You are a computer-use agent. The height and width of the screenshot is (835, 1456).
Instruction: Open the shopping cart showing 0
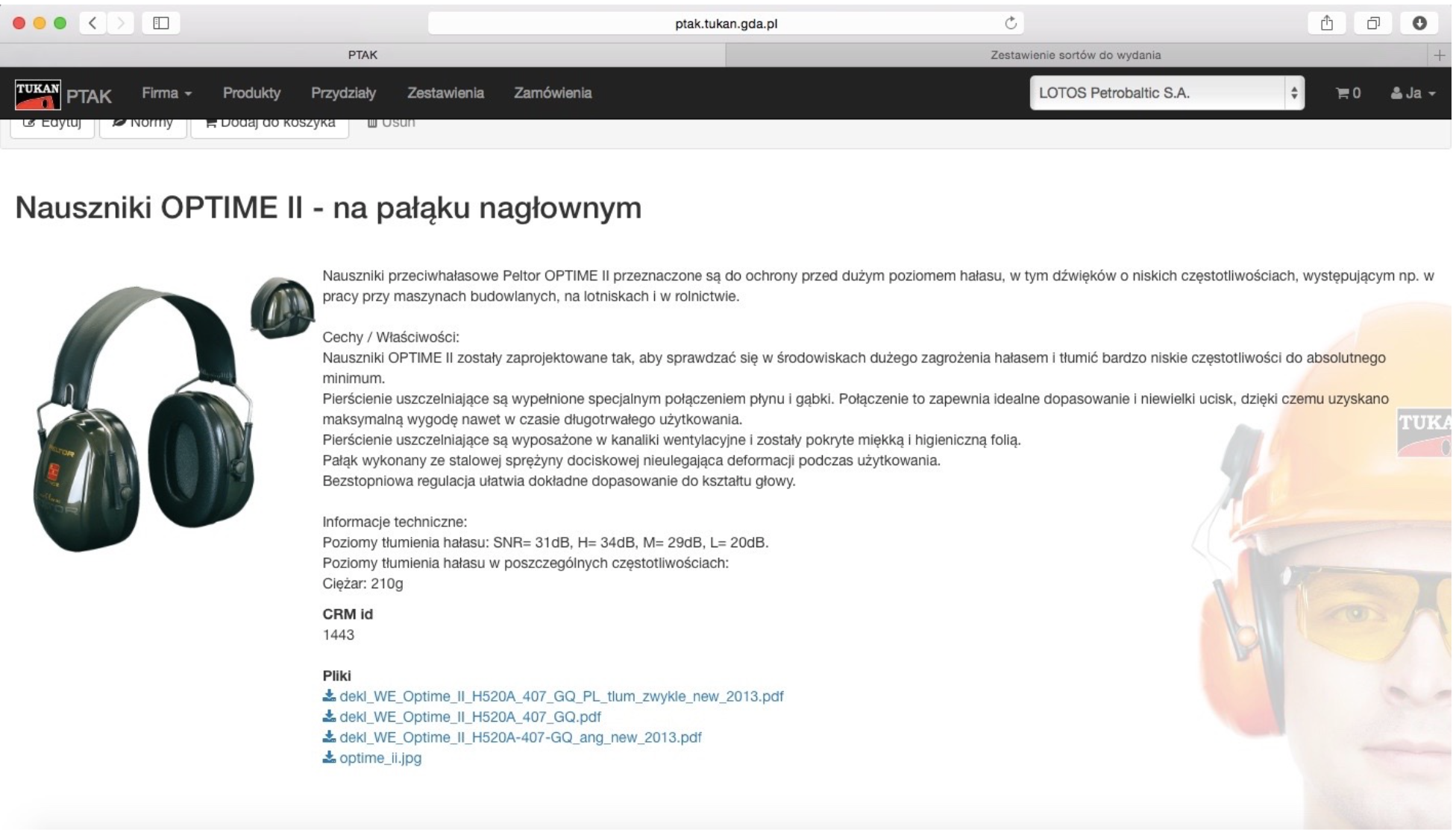[x=1349, y=93]
